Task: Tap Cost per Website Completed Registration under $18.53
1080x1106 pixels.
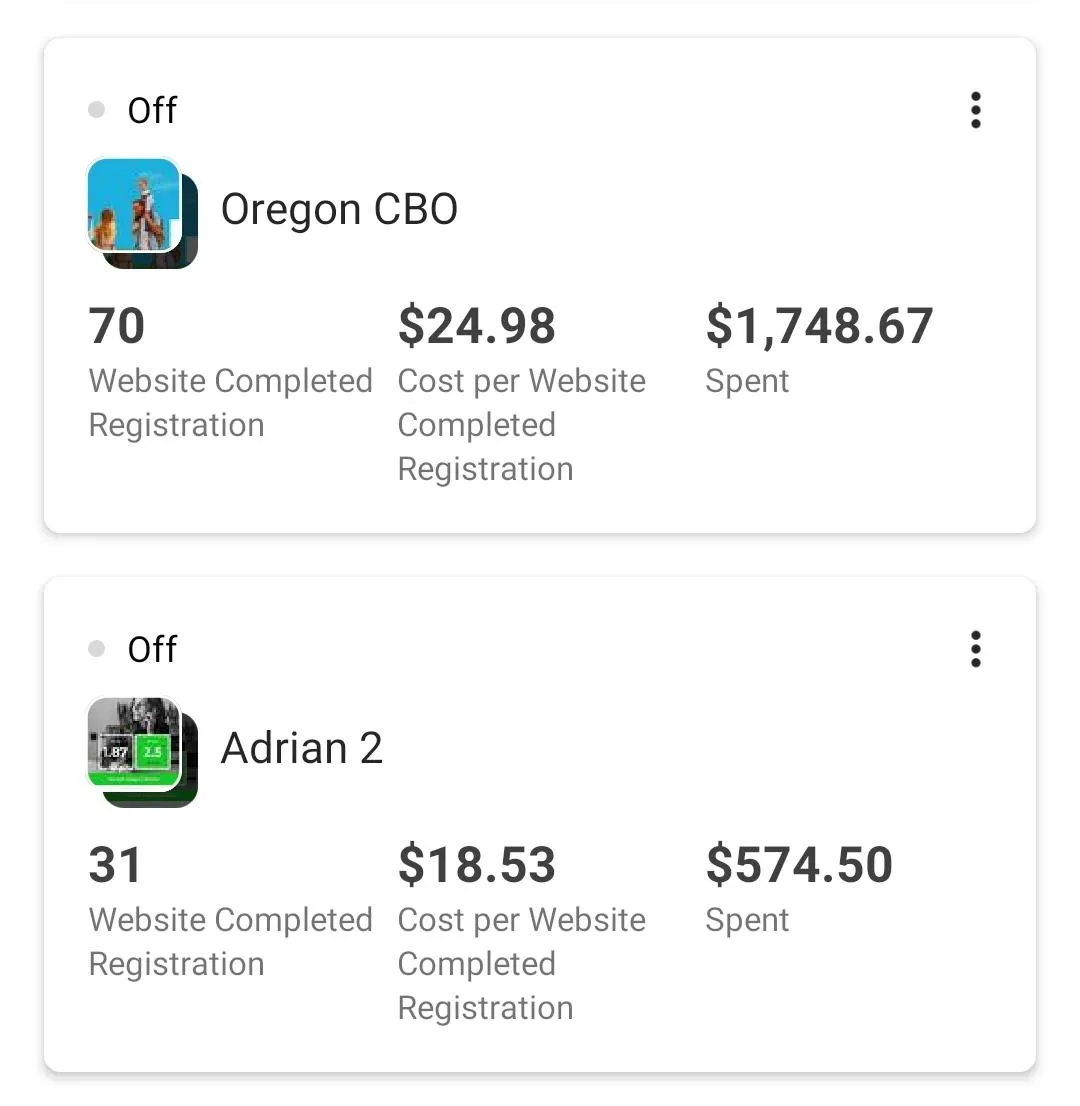Action: pos(521,964)
